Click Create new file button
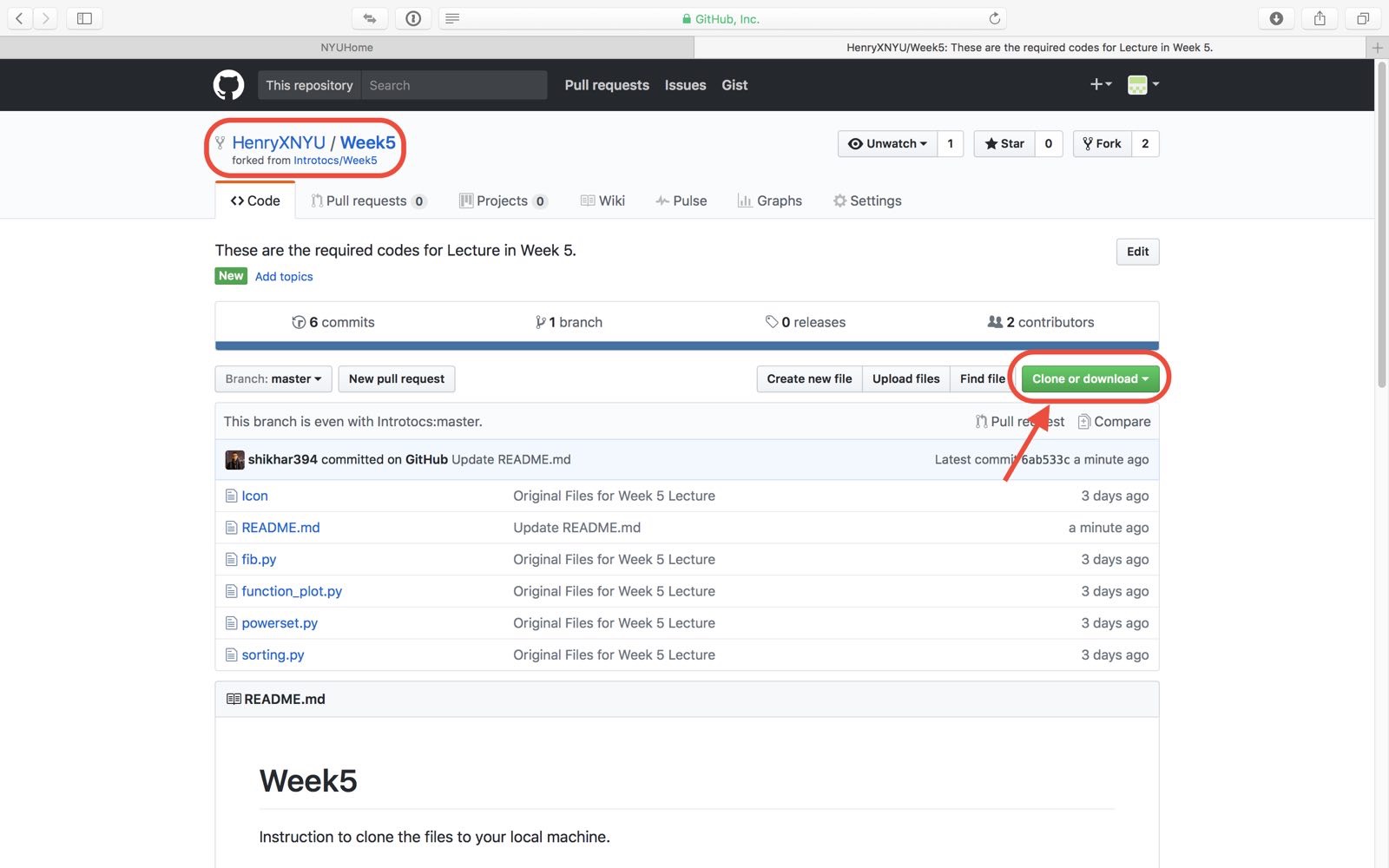Image resolution: width=1389 pixels, height=868 pixels. click(x=809, y=378)
